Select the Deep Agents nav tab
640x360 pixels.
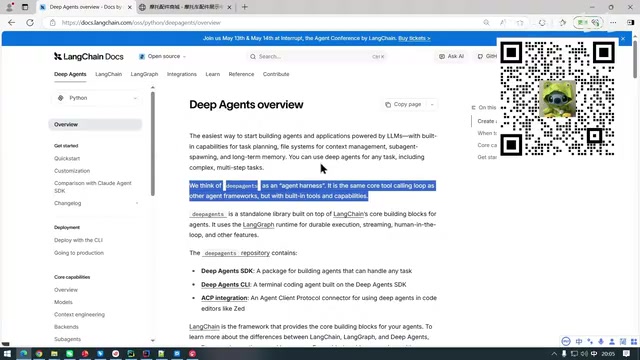coord(70,74)
